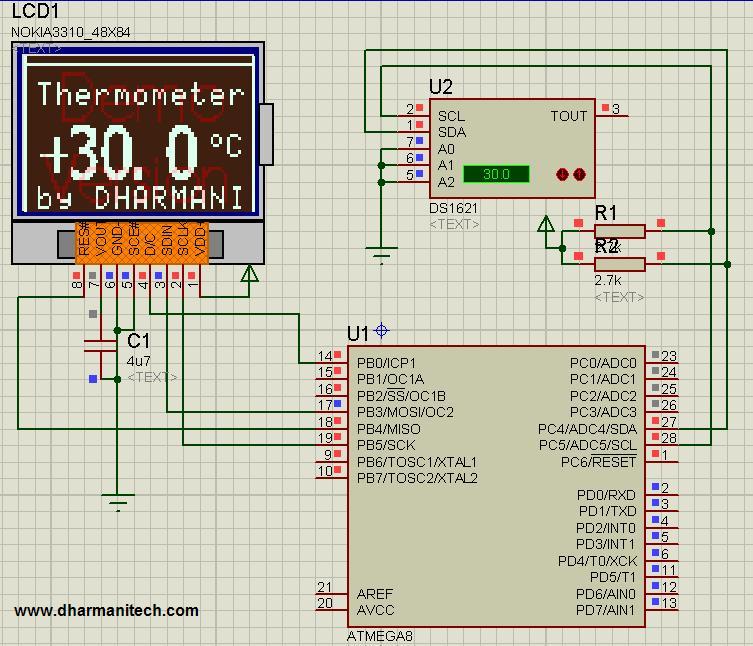Click the DS1621 temperature sensor chip body
Screen dimensions: 753x646
click(x=512, y=148)
